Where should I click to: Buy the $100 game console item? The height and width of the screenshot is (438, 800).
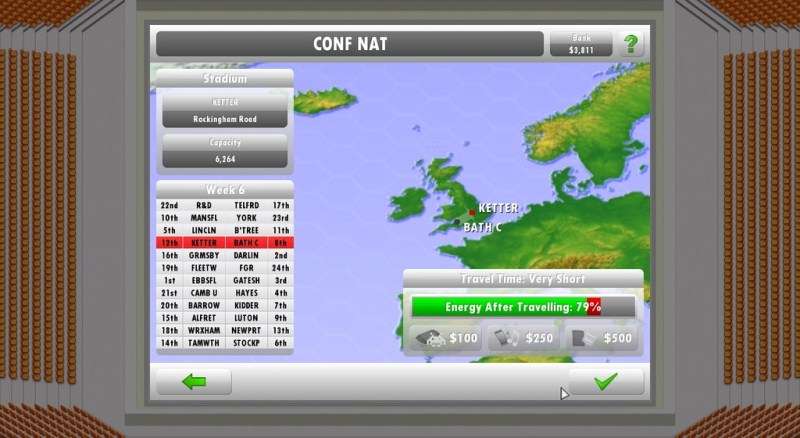(445, 338)
